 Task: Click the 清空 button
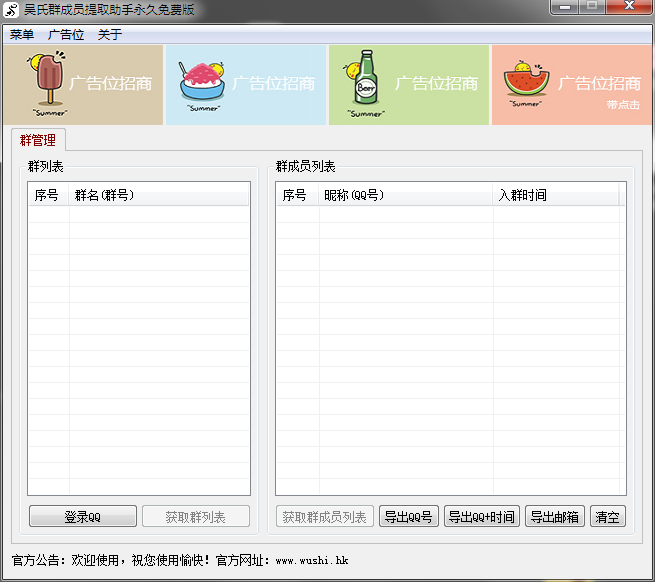click(608, 516)
